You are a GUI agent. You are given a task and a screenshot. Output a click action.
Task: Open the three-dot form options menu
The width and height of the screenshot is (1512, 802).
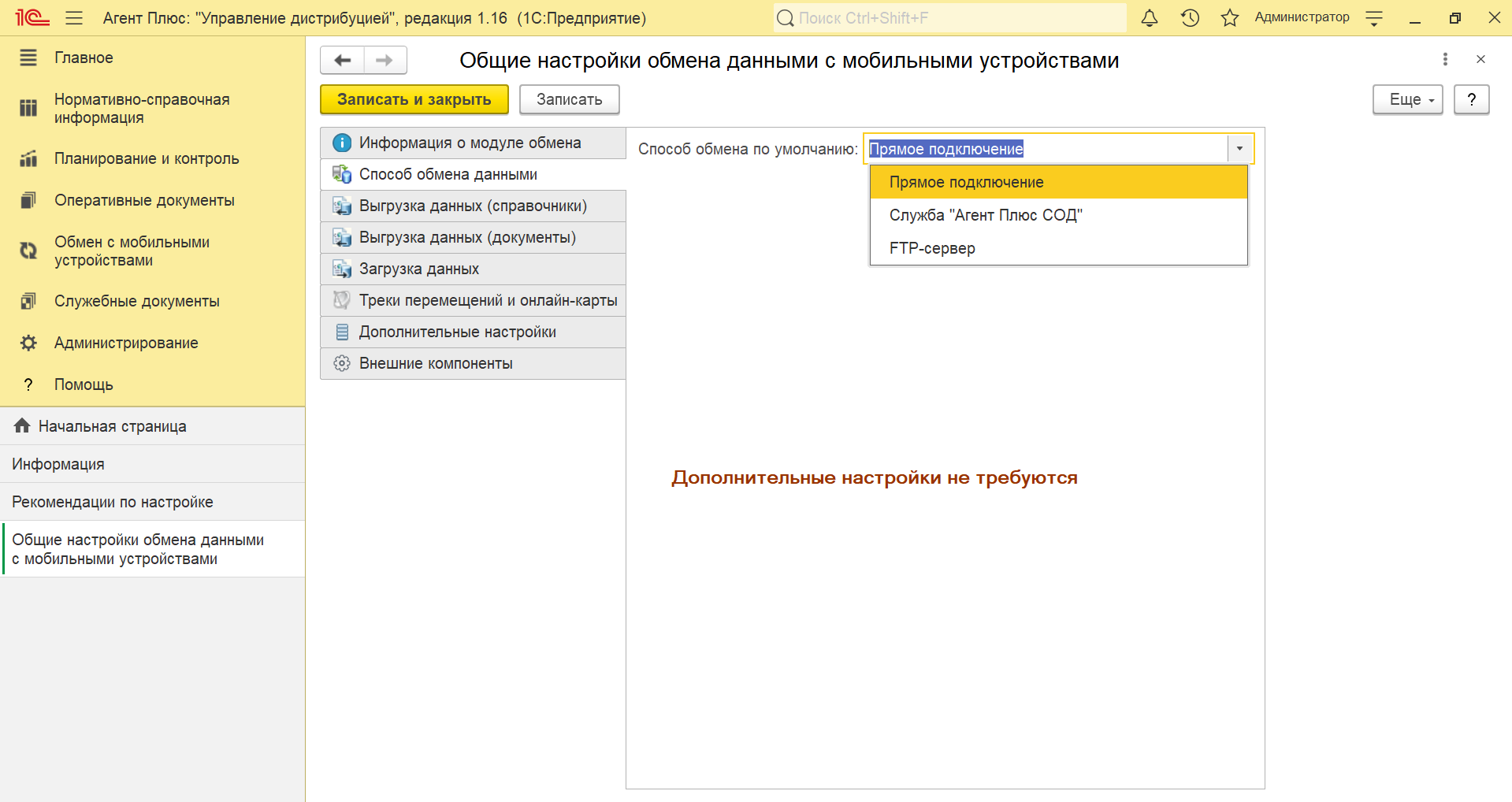point(1444,59)
